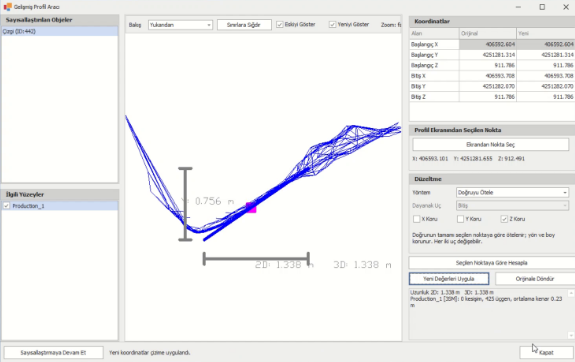Click Sayısallaştırmaya Devam Et button
575x362 pixels.
(53, 352)
